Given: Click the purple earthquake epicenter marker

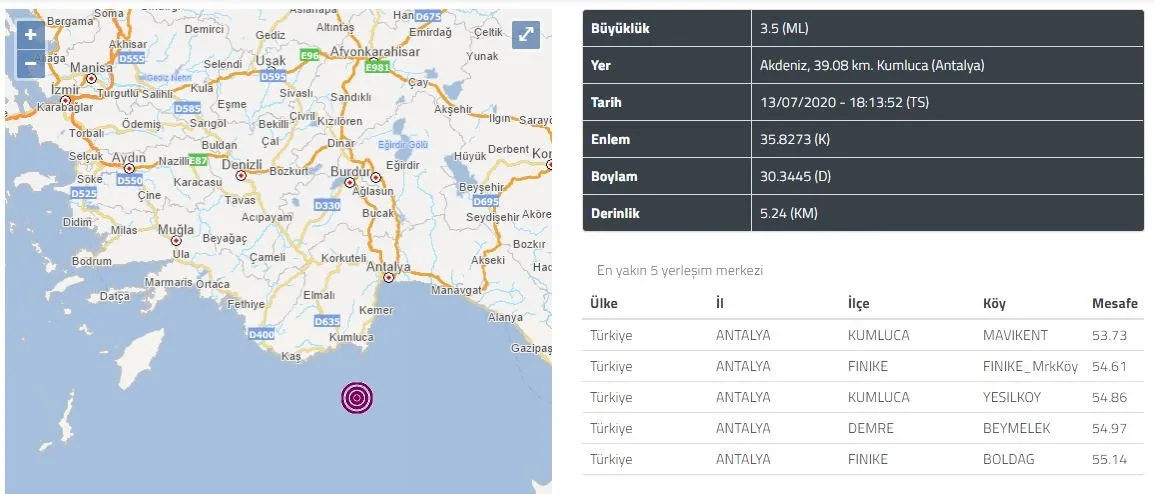Looking at the screenshot, I should pos(358,398).
